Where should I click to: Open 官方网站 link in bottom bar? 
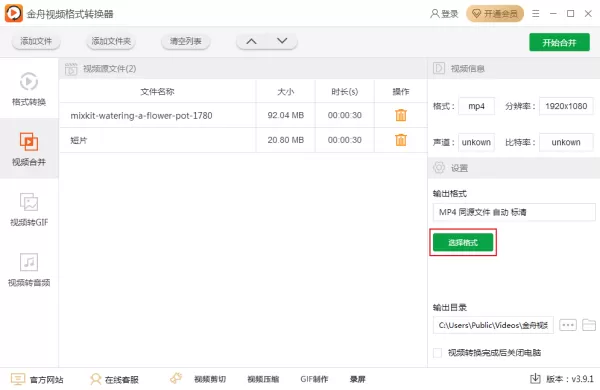point(37,379)
